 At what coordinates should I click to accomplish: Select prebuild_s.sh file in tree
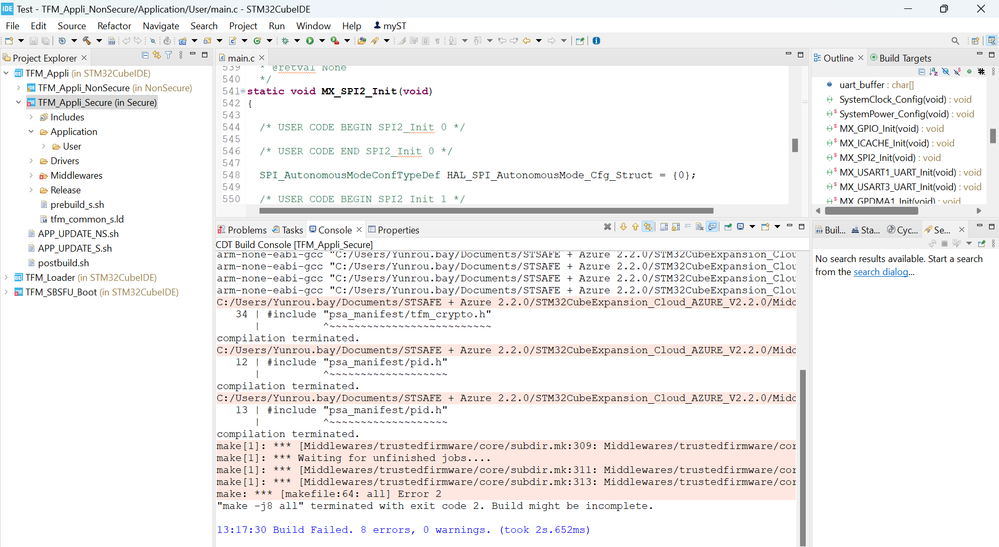click(x=77, y=204)
